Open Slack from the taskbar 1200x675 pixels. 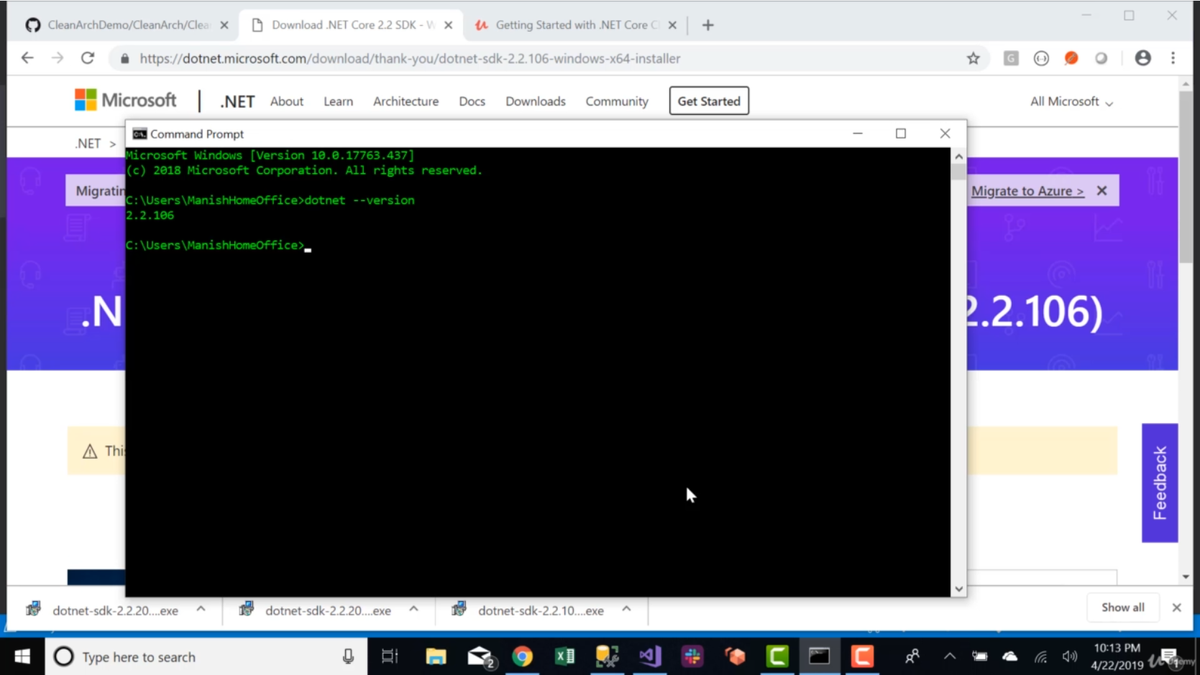tap(692, 657)
